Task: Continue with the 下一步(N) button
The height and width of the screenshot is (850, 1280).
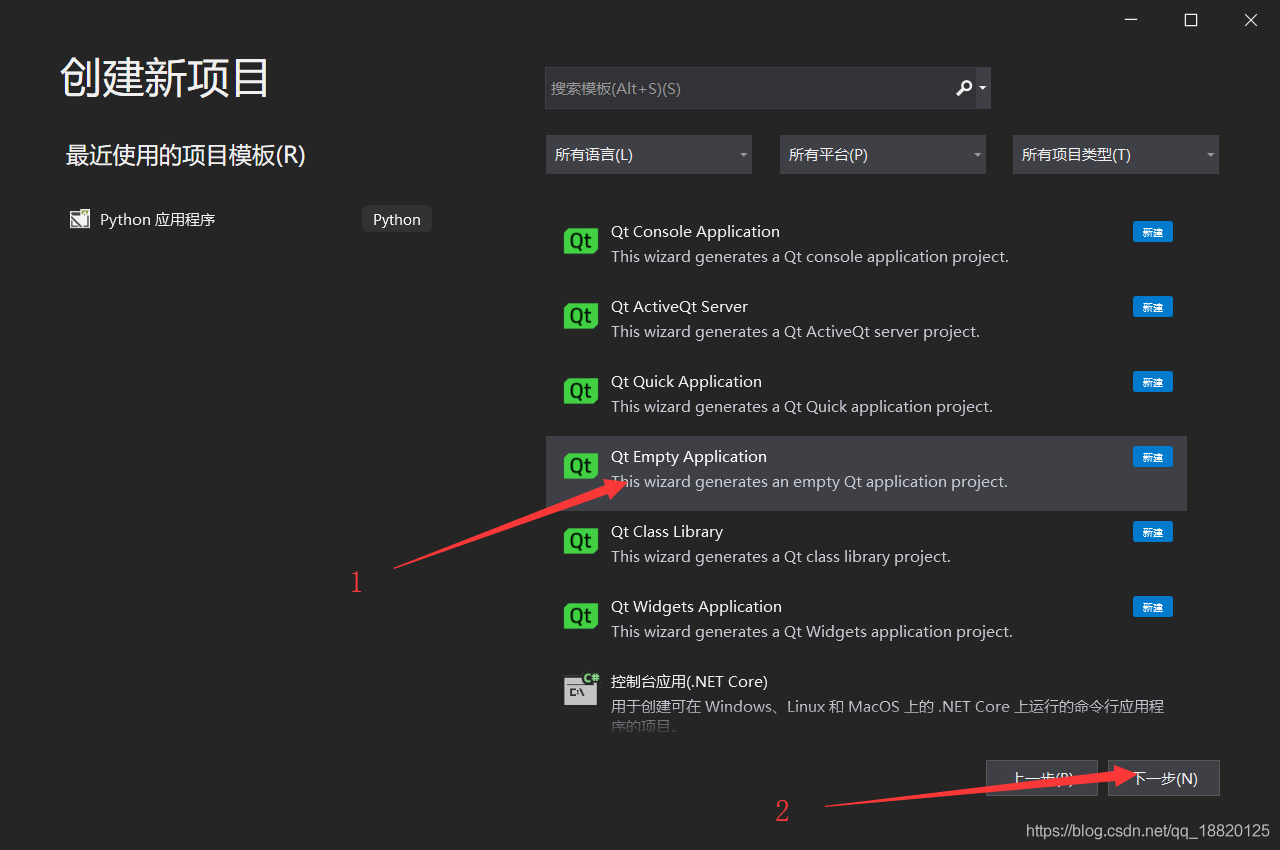Action: (1164, 778)
